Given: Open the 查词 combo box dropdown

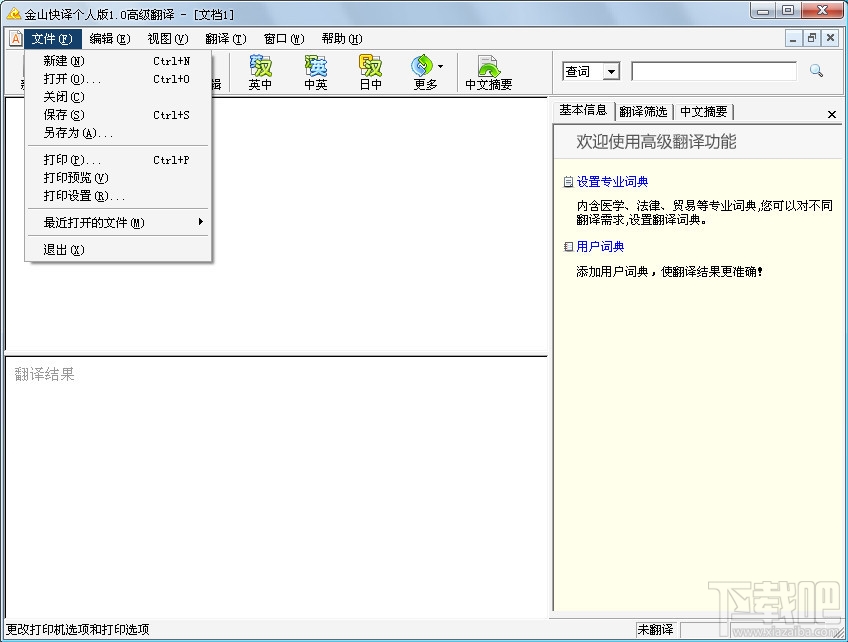Looking at the screenshot, I should (611, 71).
